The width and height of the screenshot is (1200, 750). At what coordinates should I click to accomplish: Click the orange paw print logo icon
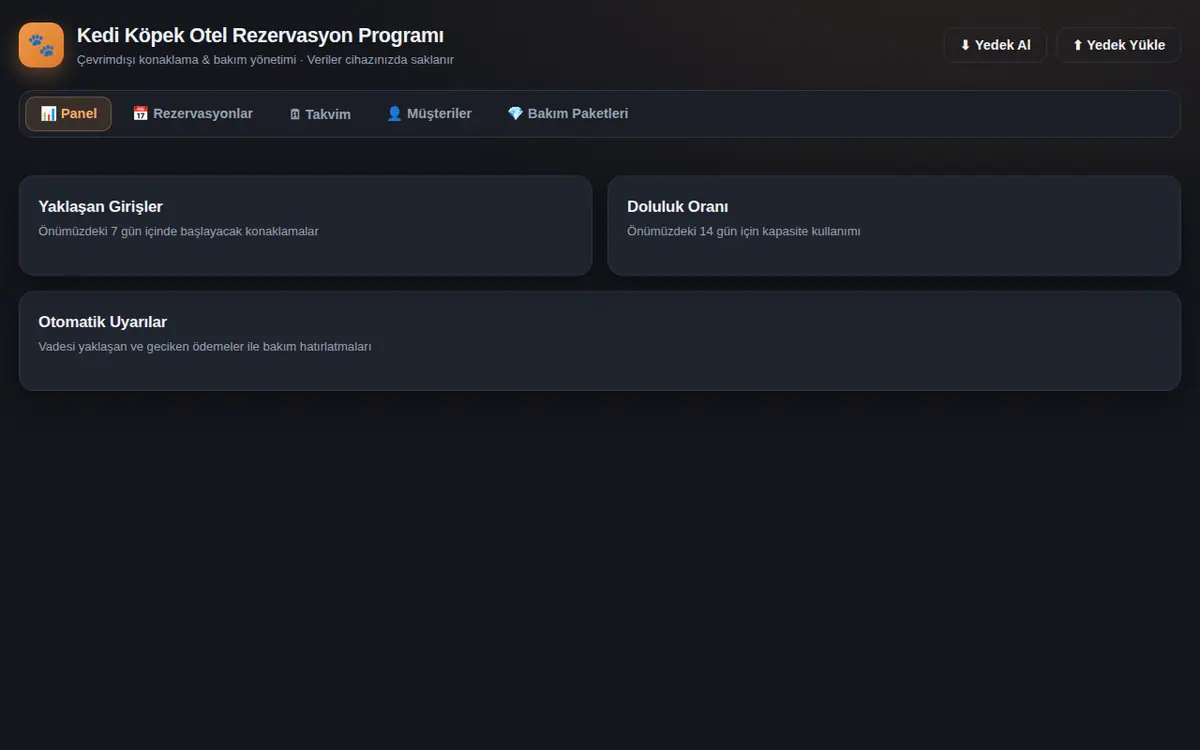41,45
